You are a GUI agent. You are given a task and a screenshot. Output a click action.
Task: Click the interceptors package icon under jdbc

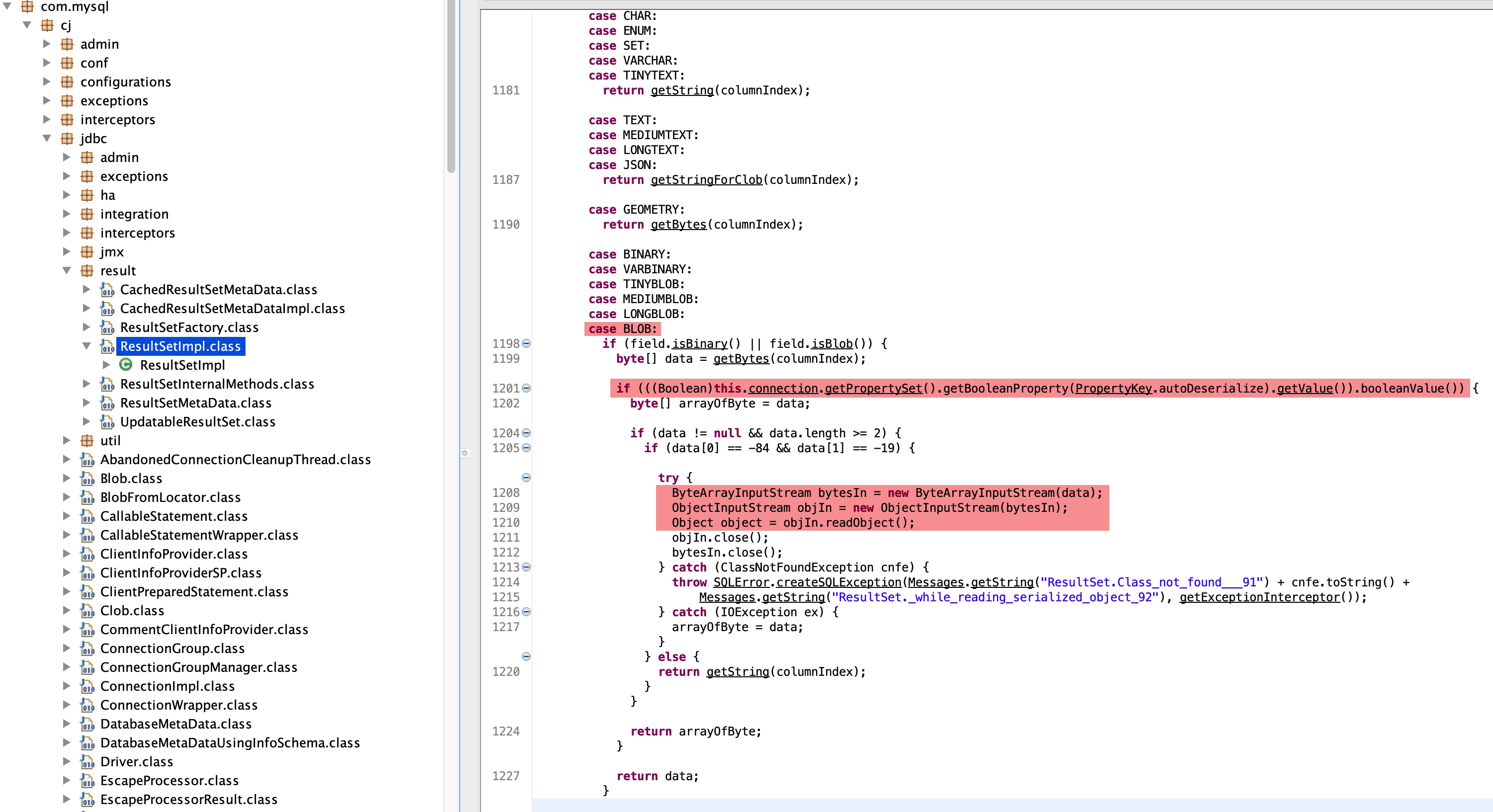tap(87, 233)
